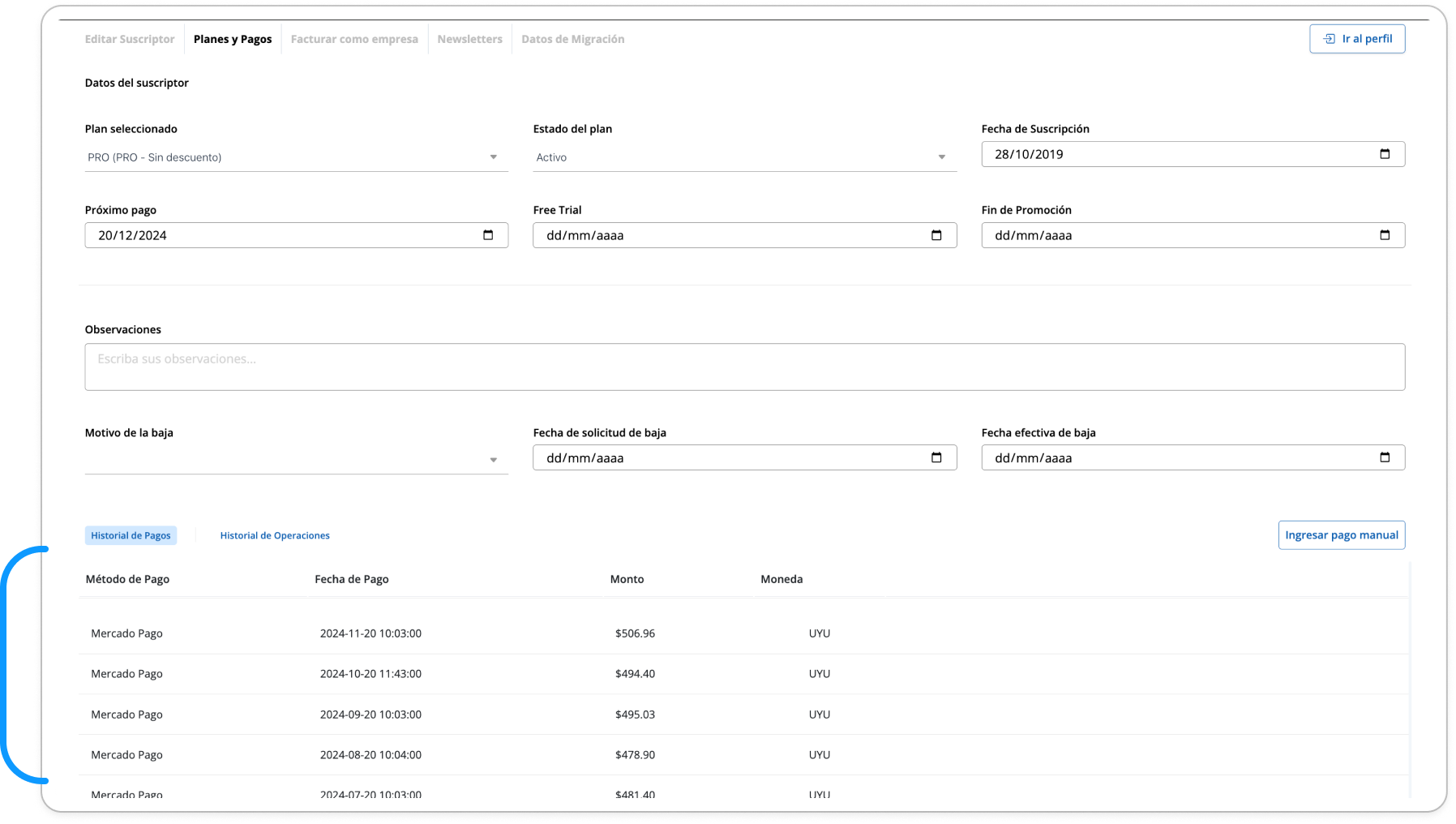The width and height of the screenshot is (1456, 824).
Task: Expand the Plan seleccionado dropdown
Action: (x=297, y=157)
